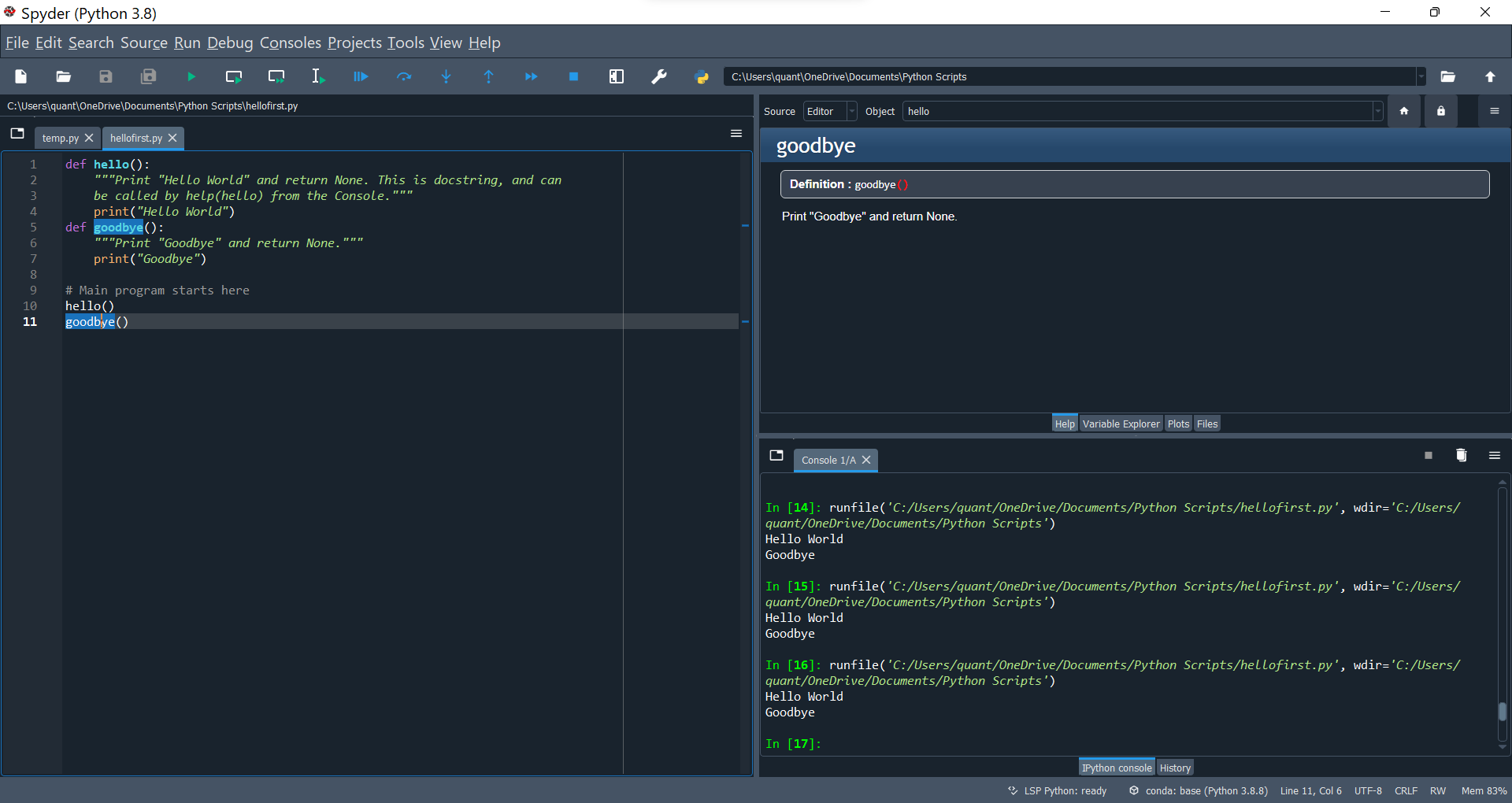Create a new file with toolbar icon
The width and height of the screenshot is (1512, 803).
tap(21, 76)
